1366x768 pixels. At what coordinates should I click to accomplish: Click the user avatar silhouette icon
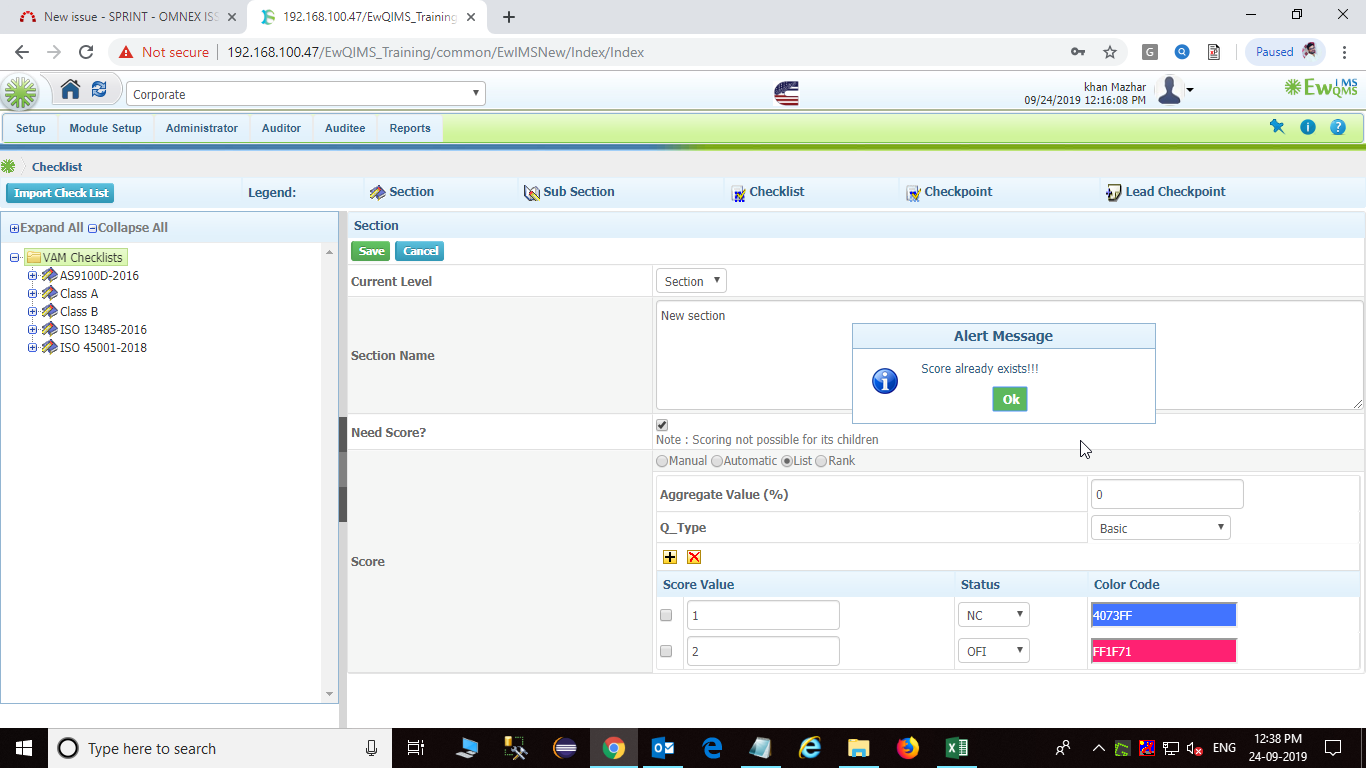[1169, 91]
